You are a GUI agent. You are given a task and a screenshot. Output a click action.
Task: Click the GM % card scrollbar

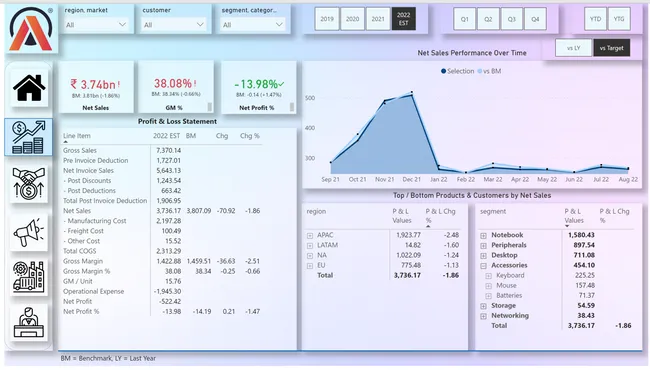210,107
